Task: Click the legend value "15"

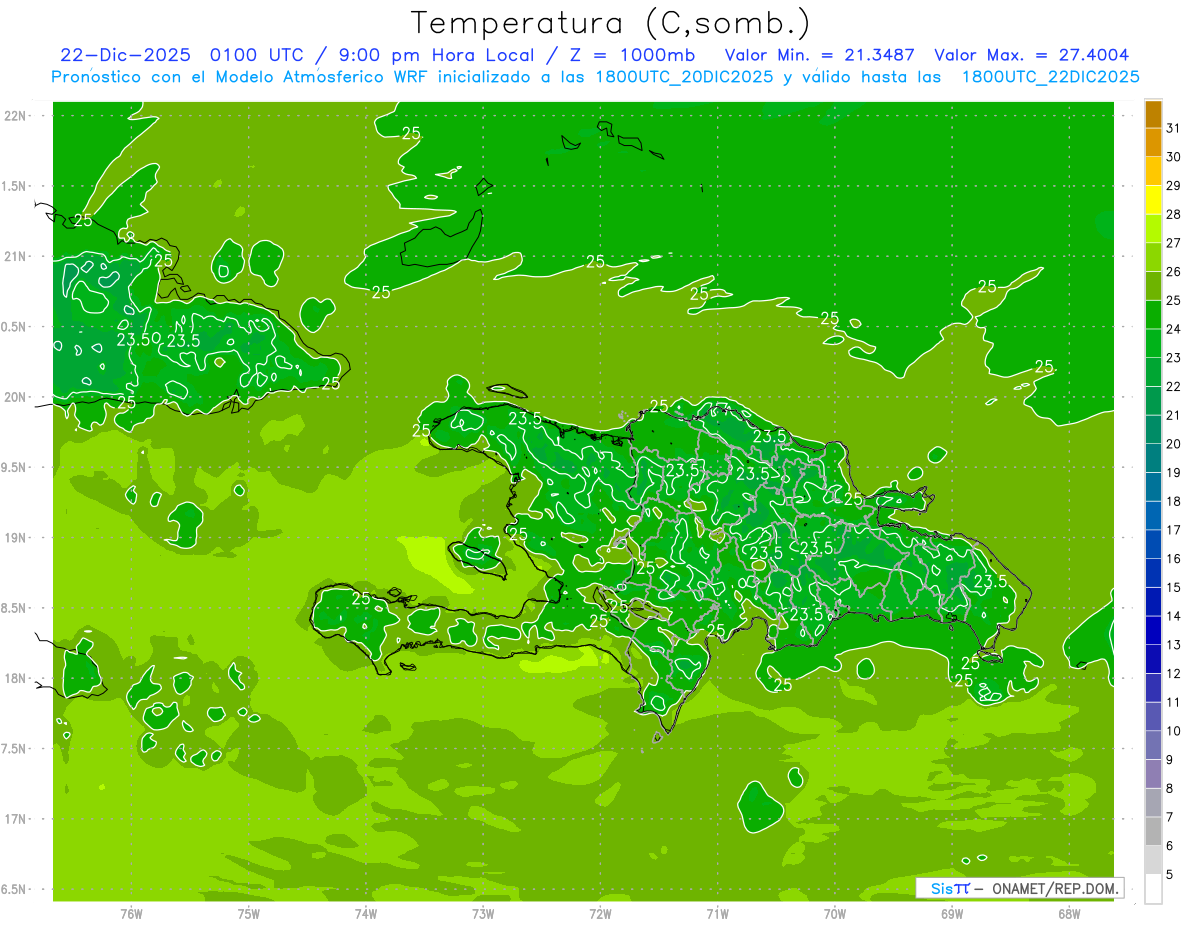Action: pos(1173,587)
